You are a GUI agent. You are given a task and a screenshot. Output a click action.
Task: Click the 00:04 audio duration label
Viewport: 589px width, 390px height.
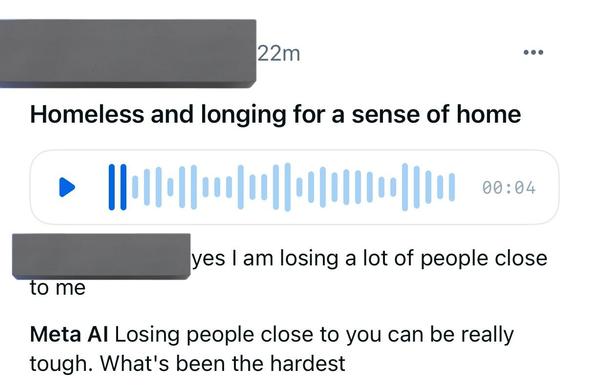pos(509,187)
